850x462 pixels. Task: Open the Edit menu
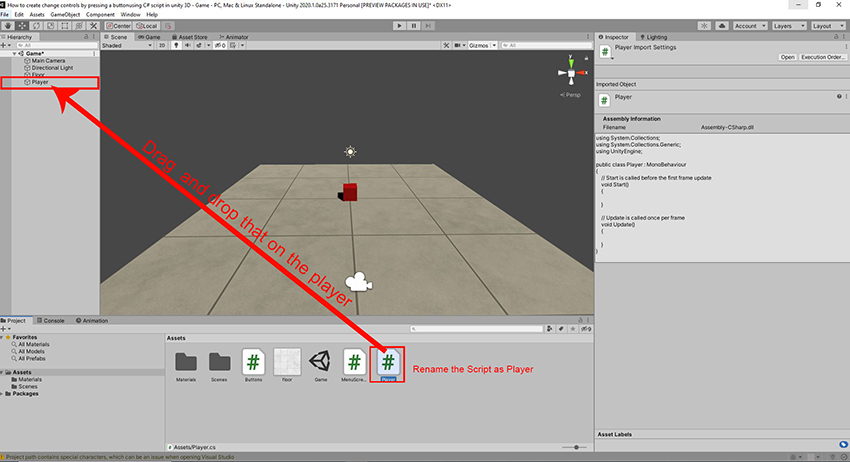(19, 14)
